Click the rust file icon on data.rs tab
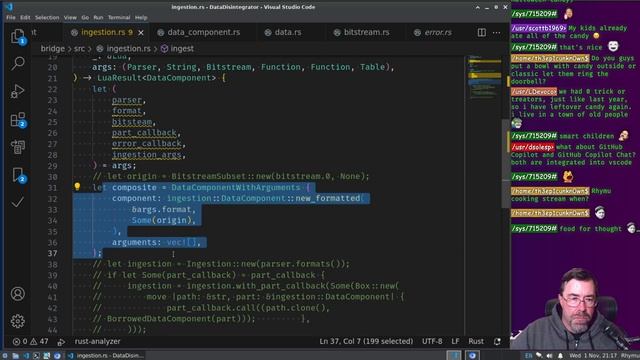This screenshot has height=360, width=640. click(268, 33)
